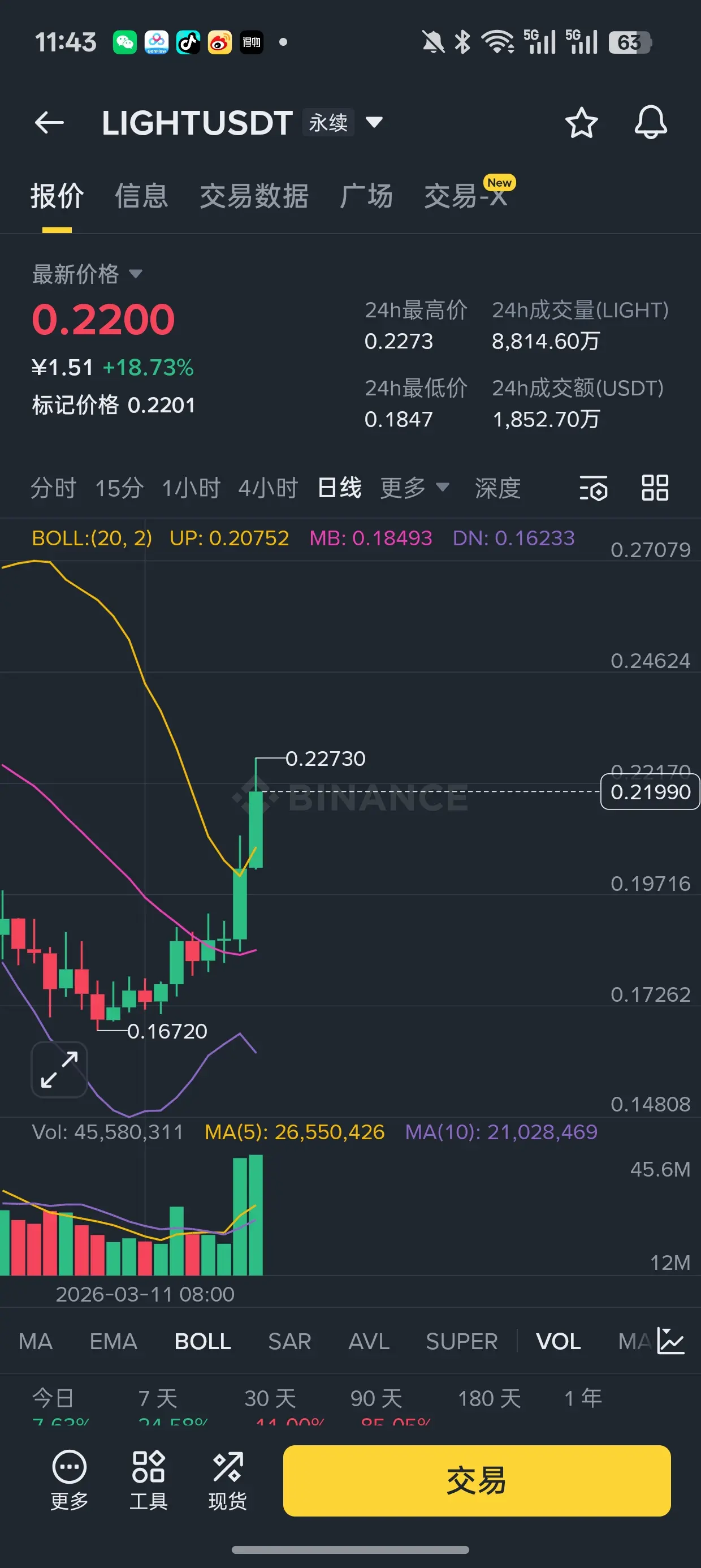Viewport: 701px width, 1568px height.
Task: Tap the back arrow icon
Action: coord(49,123)
